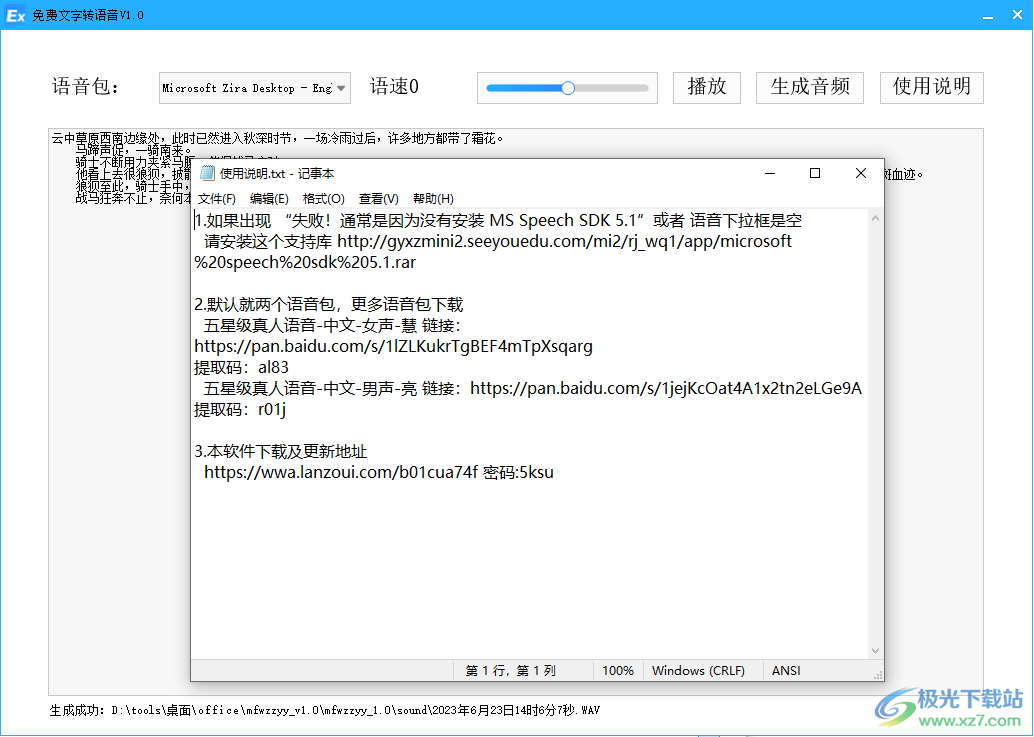
Task: Close the 使用说明.txt Notepad window
Action: click(x=861, y=173)
